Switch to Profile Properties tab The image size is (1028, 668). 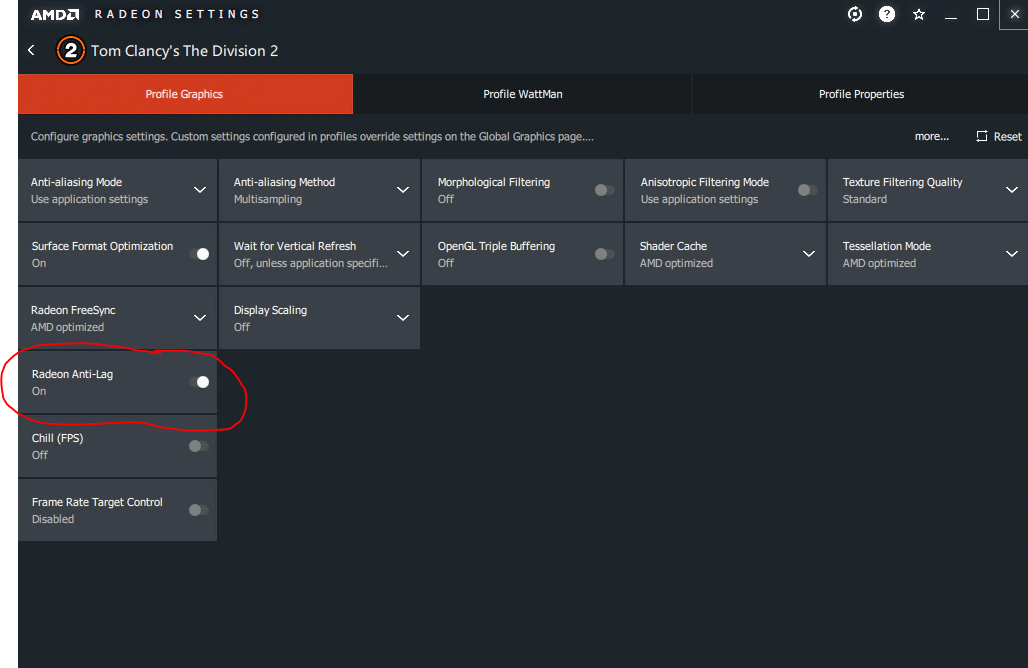pos(861,94)
